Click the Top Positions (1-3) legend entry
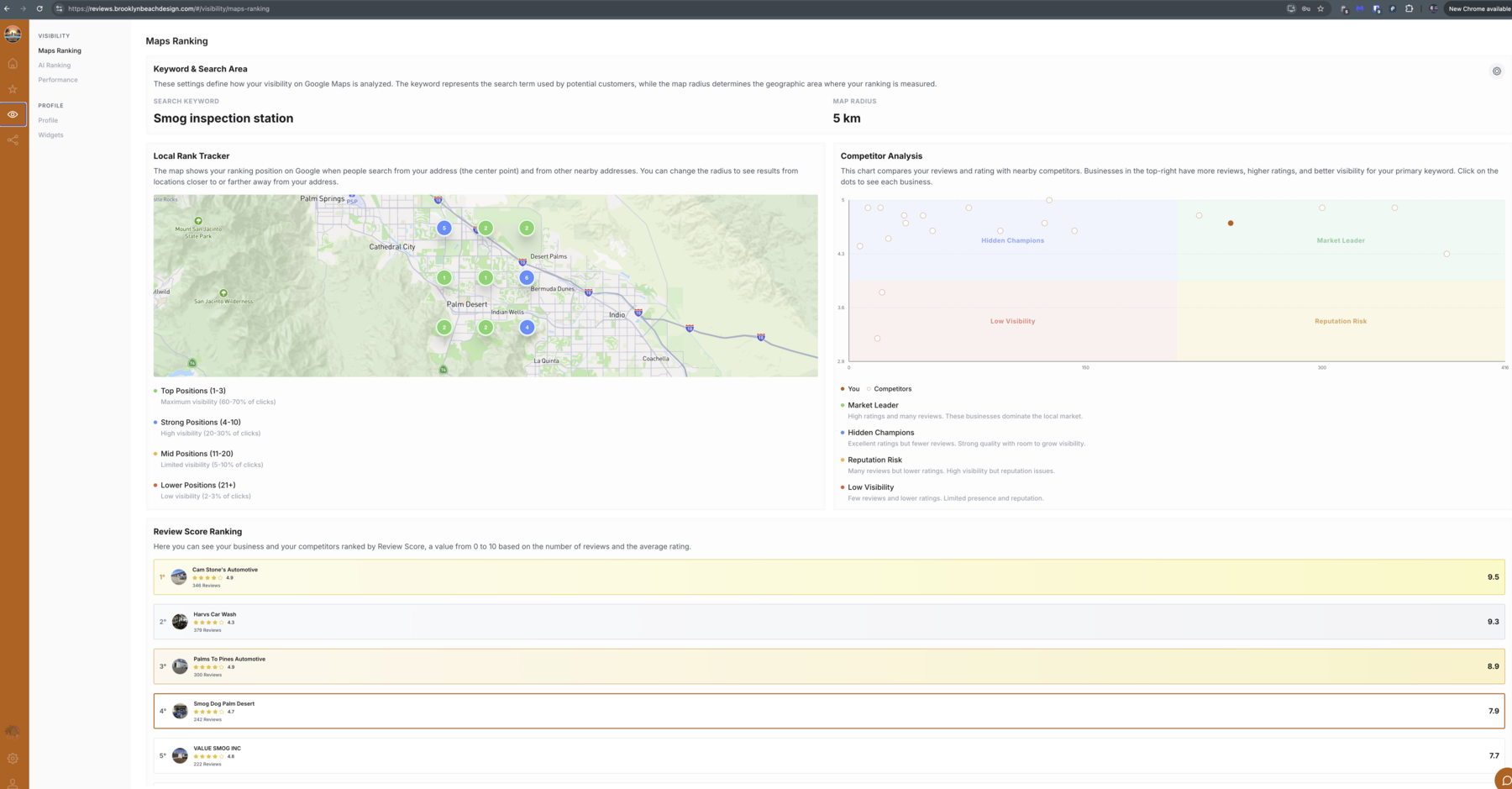The height and width of the screenshot is (789, 1512). point(192,391)
